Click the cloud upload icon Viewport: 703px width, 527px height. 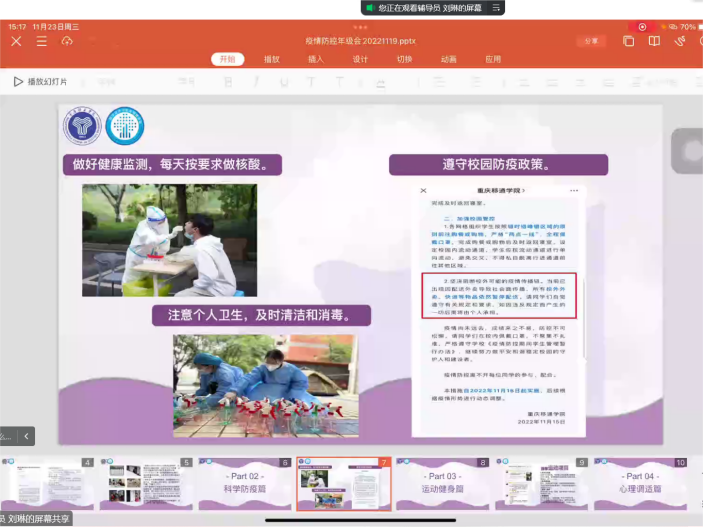(x=67, y=41)
